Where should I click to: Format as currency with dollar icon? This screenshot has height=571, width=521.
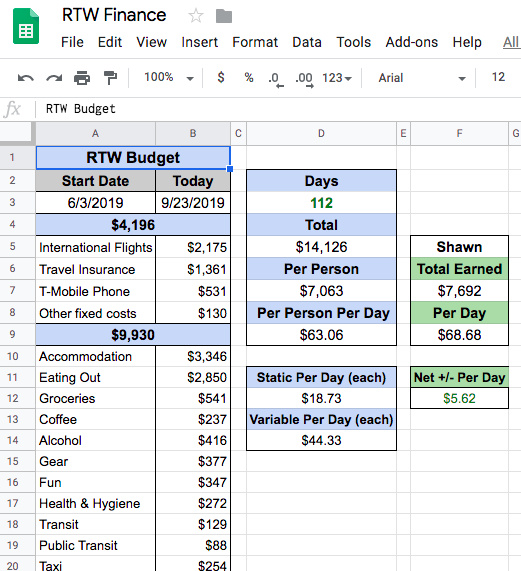point(221,78)
